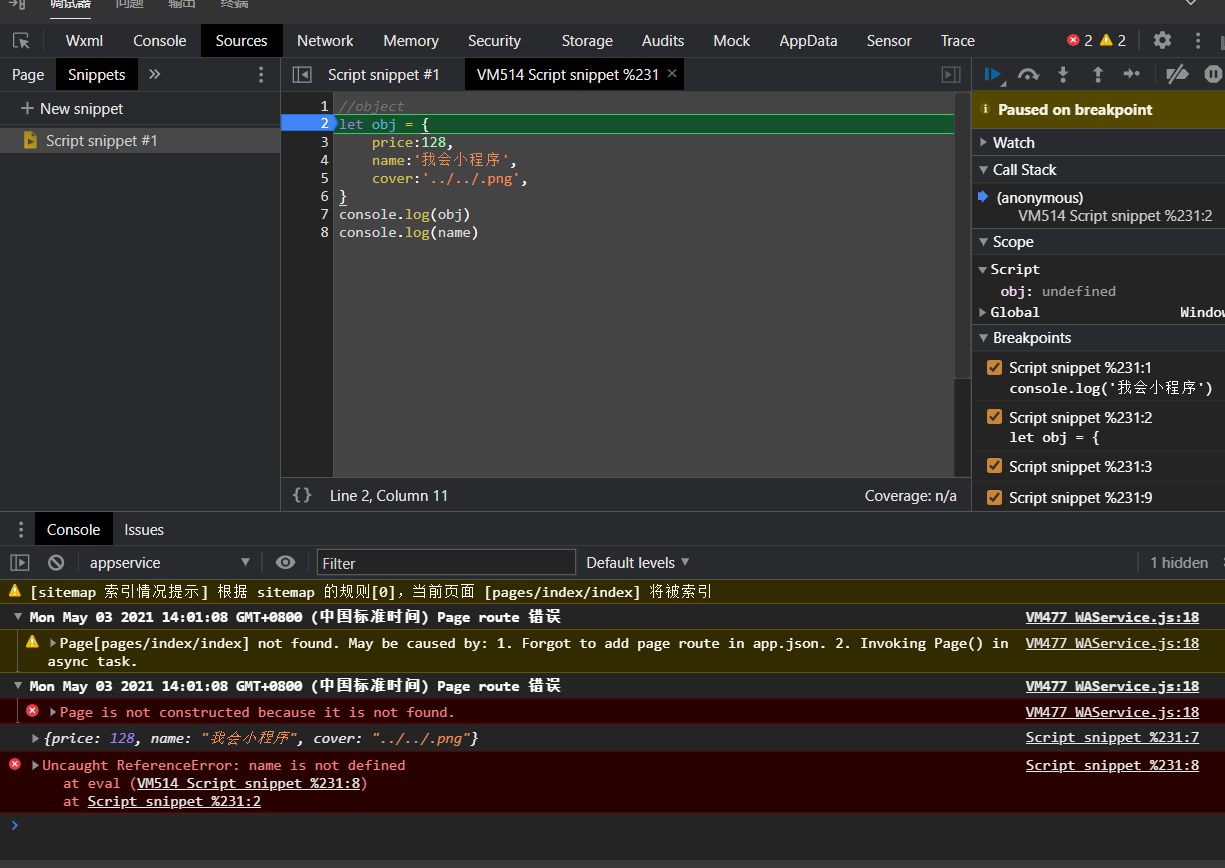Open the Trace tab
The width and height of the screenshot is (1225, 868).
point(957,41)
